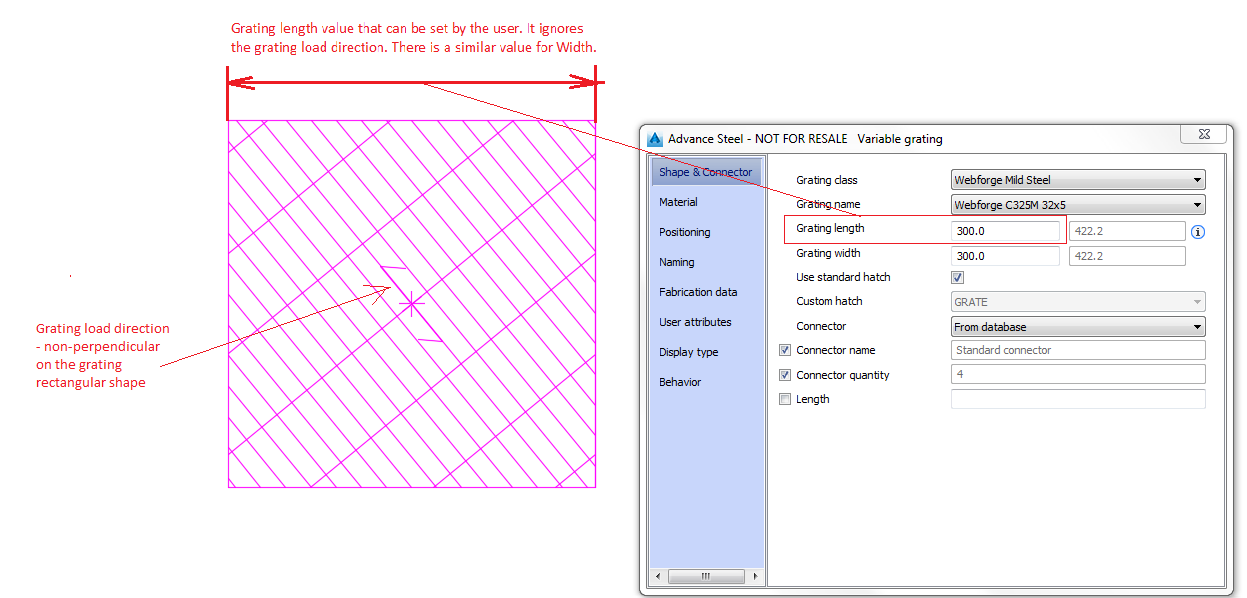Open the Connector From database dropdown
This screenshot has height=598, width=1247.
1078,327
